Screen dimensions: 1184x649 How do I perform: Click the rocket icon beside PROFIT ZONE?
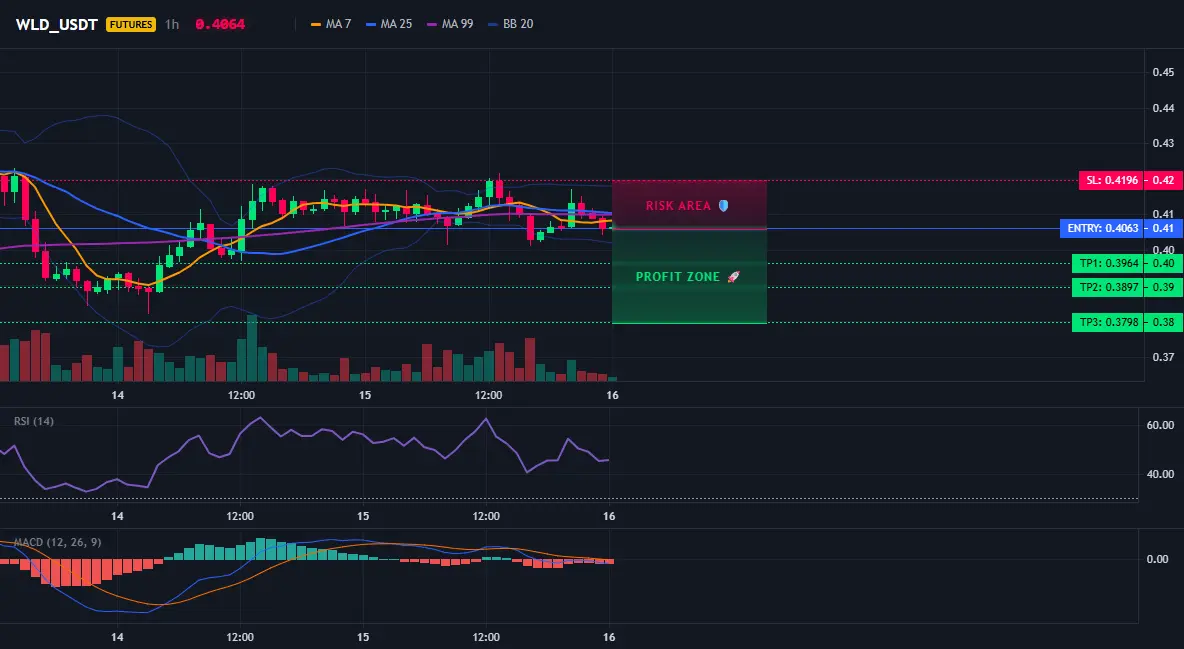(733, 277)
